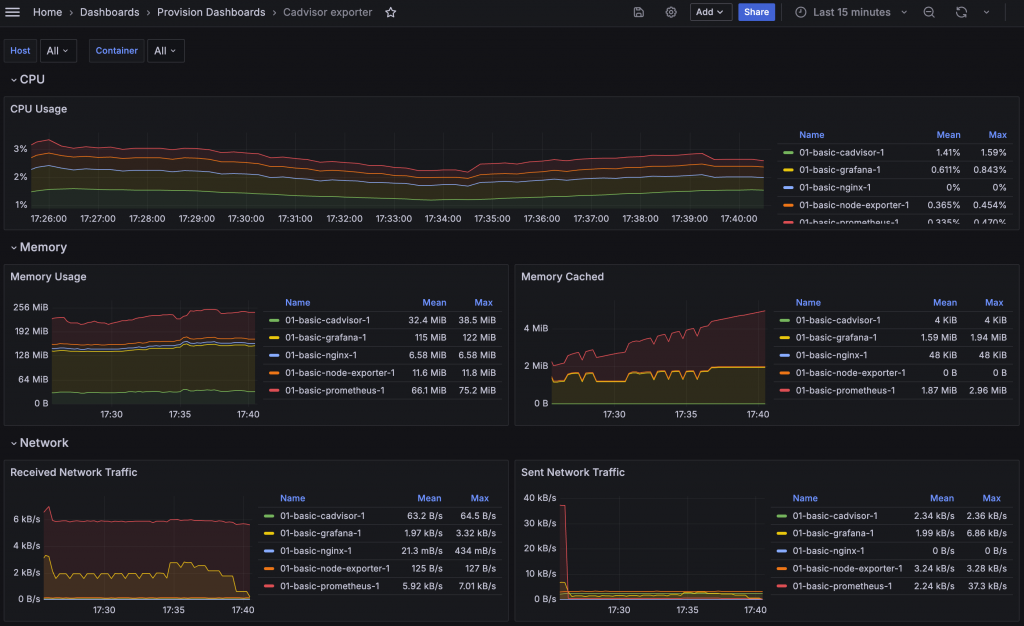Click Cadvisor exporter breadcrumb title

(327, 12)
